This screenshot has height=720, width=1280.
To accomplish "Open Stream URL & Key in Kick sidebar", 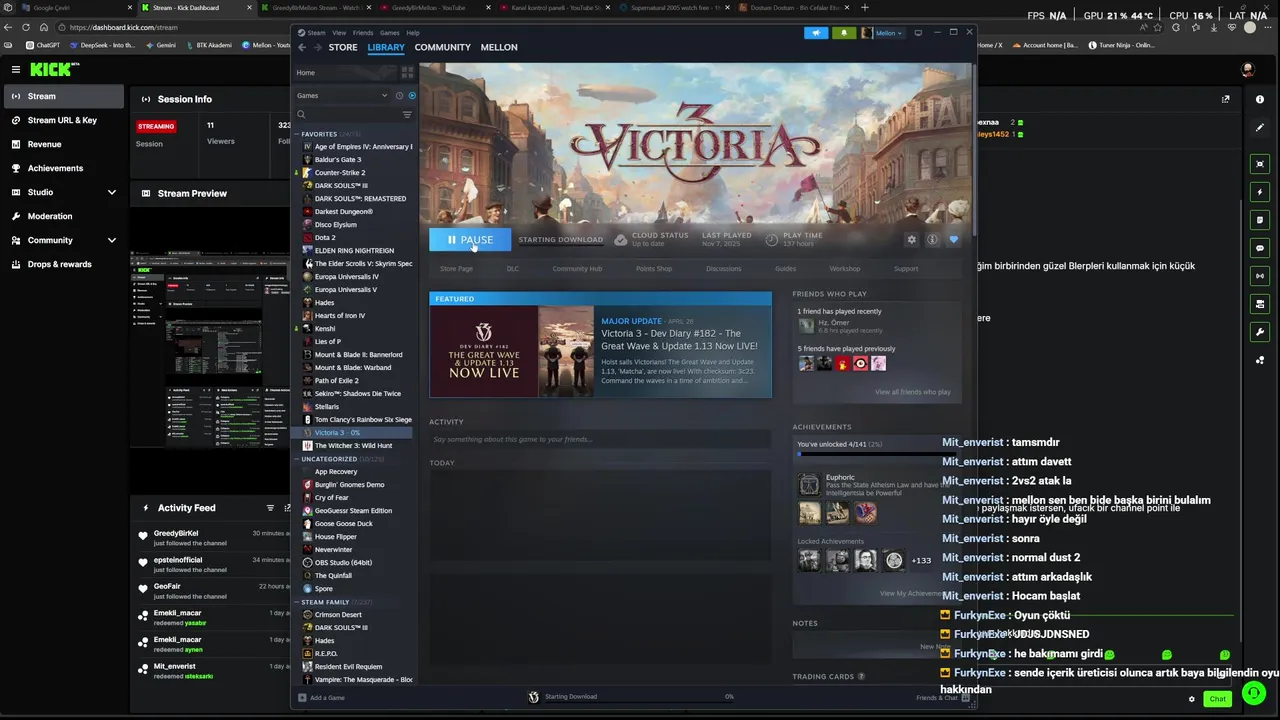I will 62,120.
